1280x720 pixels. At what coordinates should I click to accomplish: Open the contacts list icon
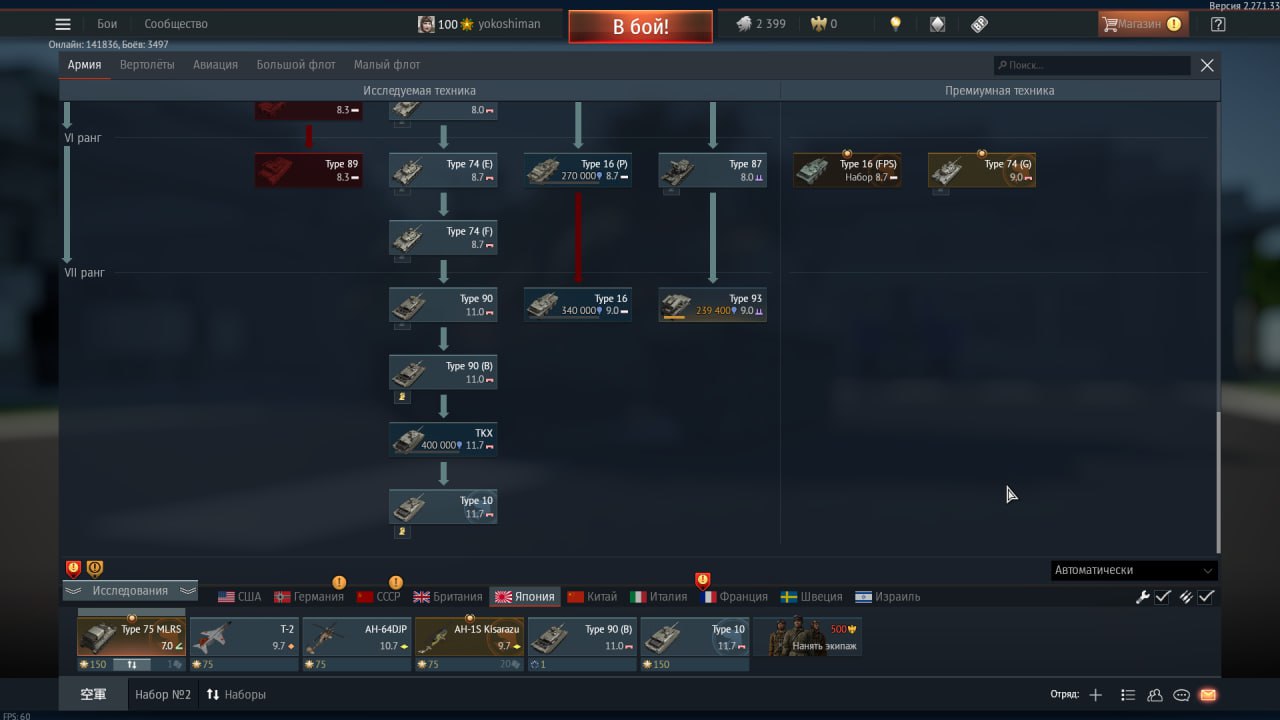pyautogui.click(x=1128, y=695)
